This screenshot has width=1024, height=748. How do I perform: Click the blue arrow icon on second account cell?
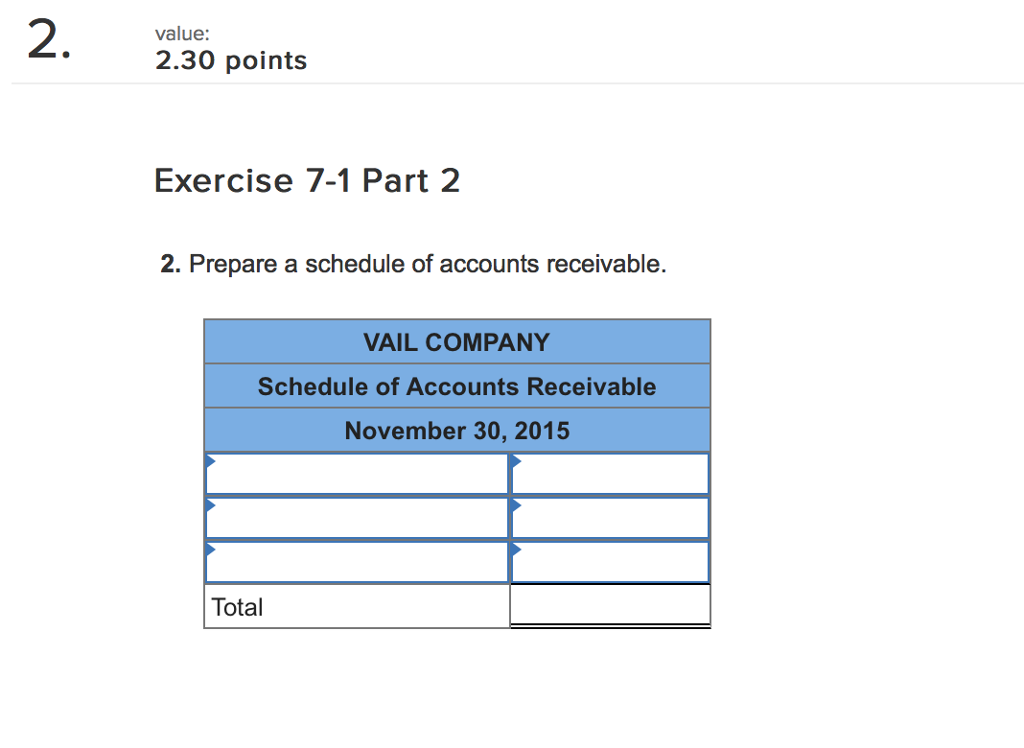210,507
